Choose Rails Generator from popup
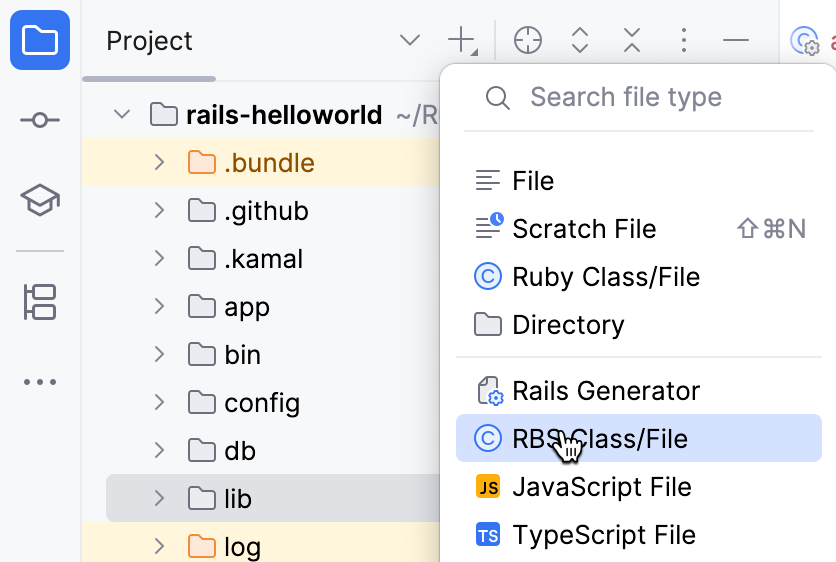 (605, 391)
